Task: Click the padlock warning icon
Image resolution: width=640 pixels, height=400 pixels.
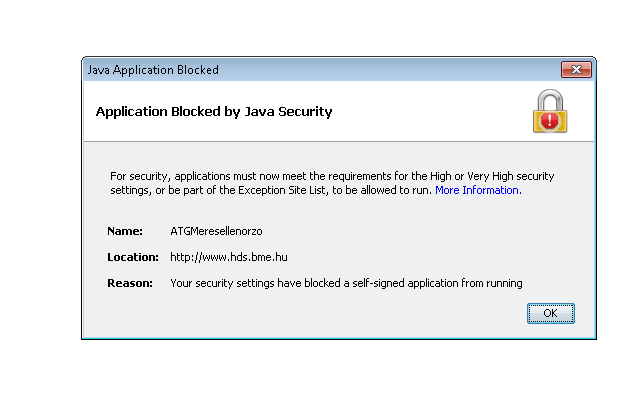Action: point(550,111)
